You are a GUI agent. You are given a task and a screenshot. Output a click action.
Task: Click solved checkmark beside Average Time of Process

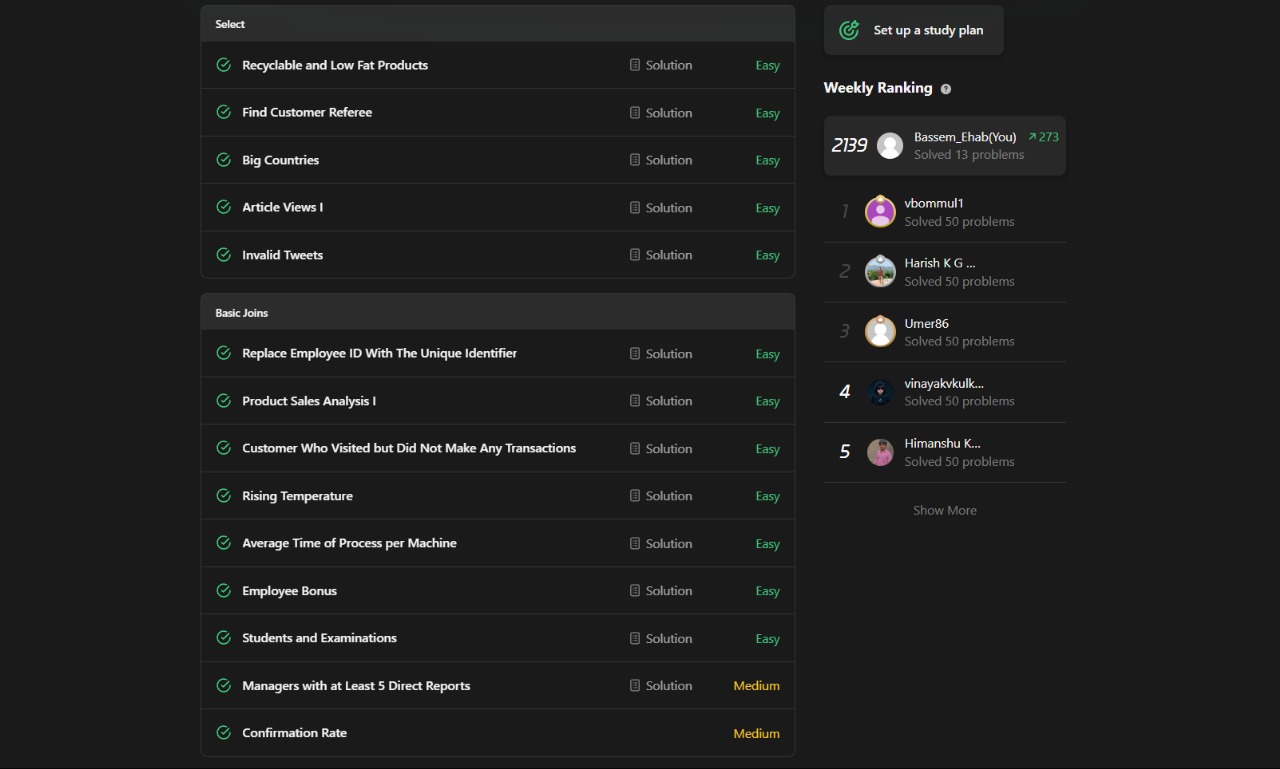[224, 543]
